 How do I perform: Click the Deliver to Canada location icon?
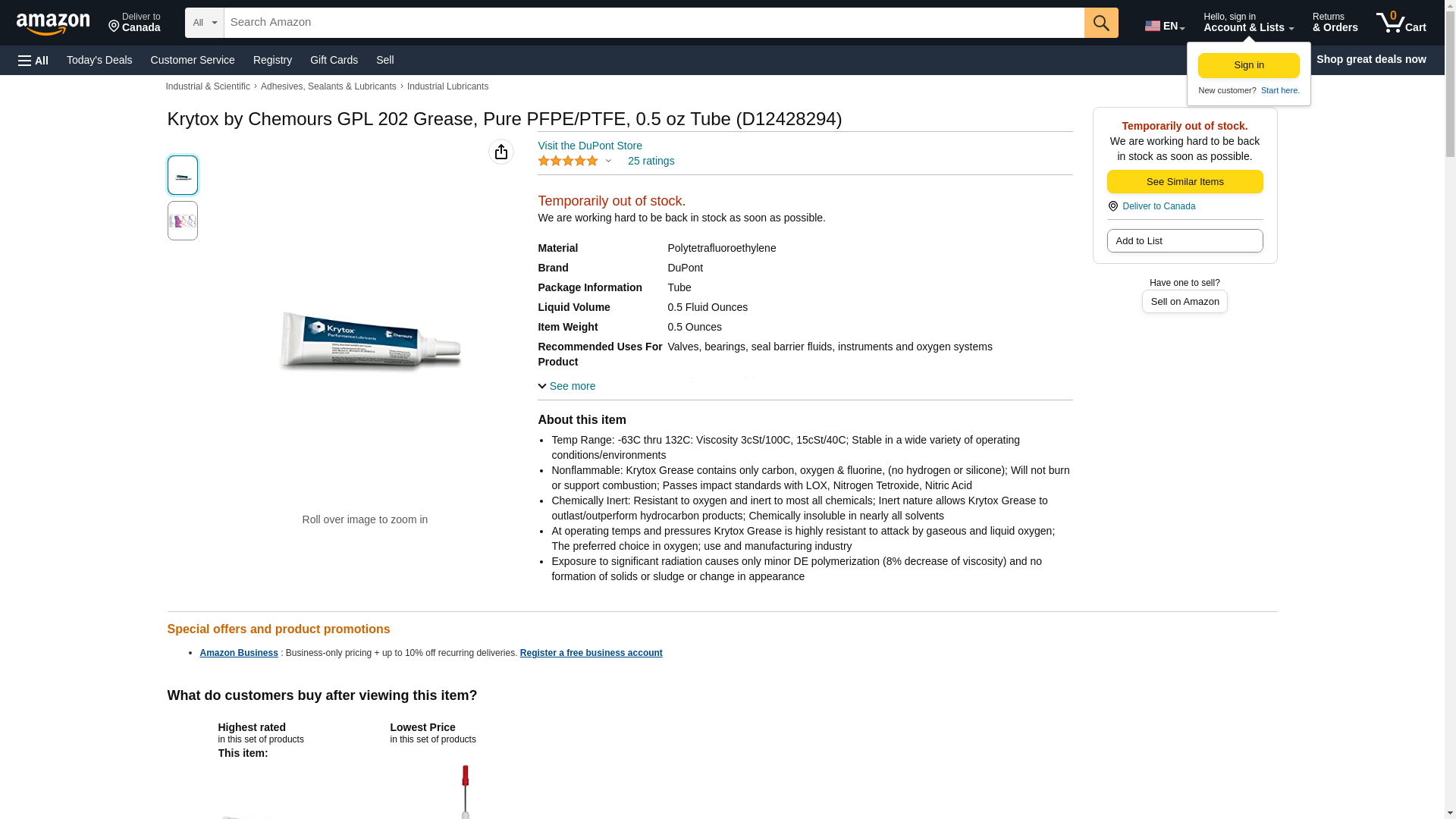1113,206
